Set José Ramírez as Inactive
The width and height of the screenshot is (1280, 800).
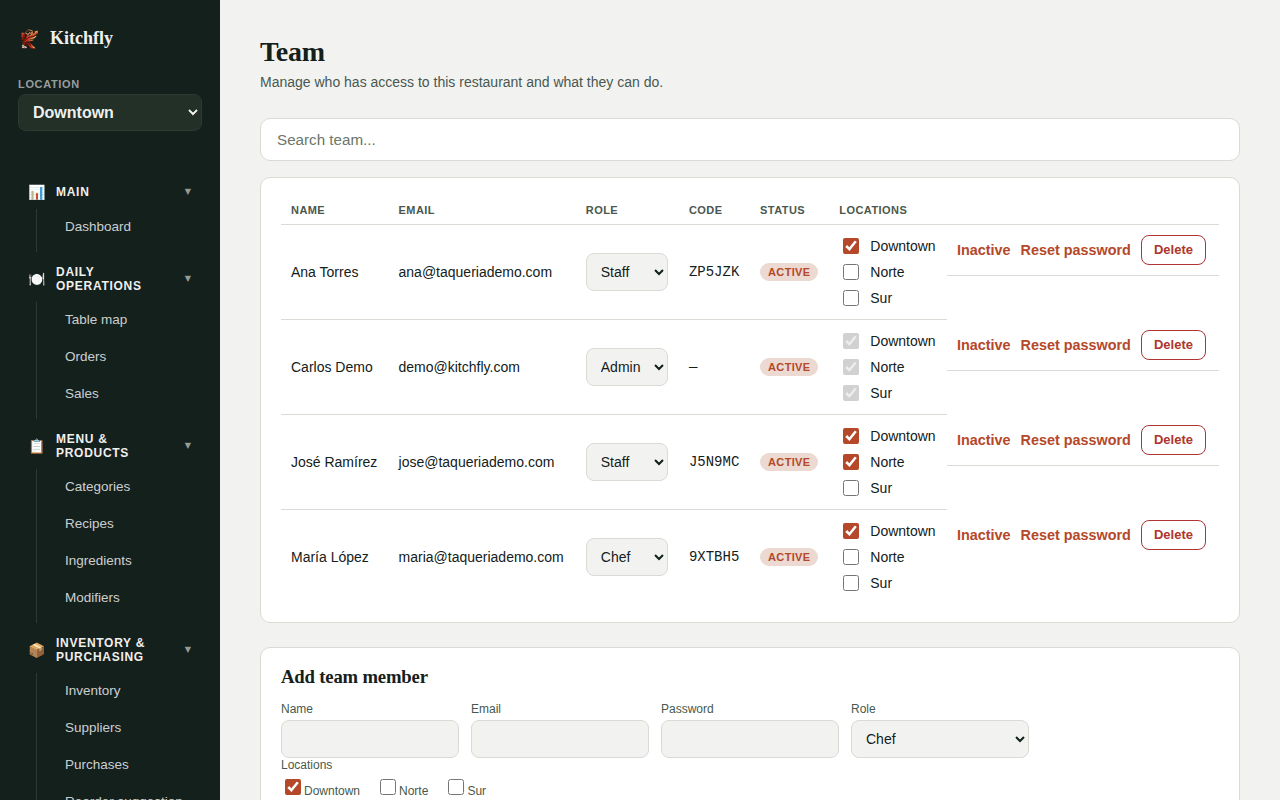tap(983, 440)
